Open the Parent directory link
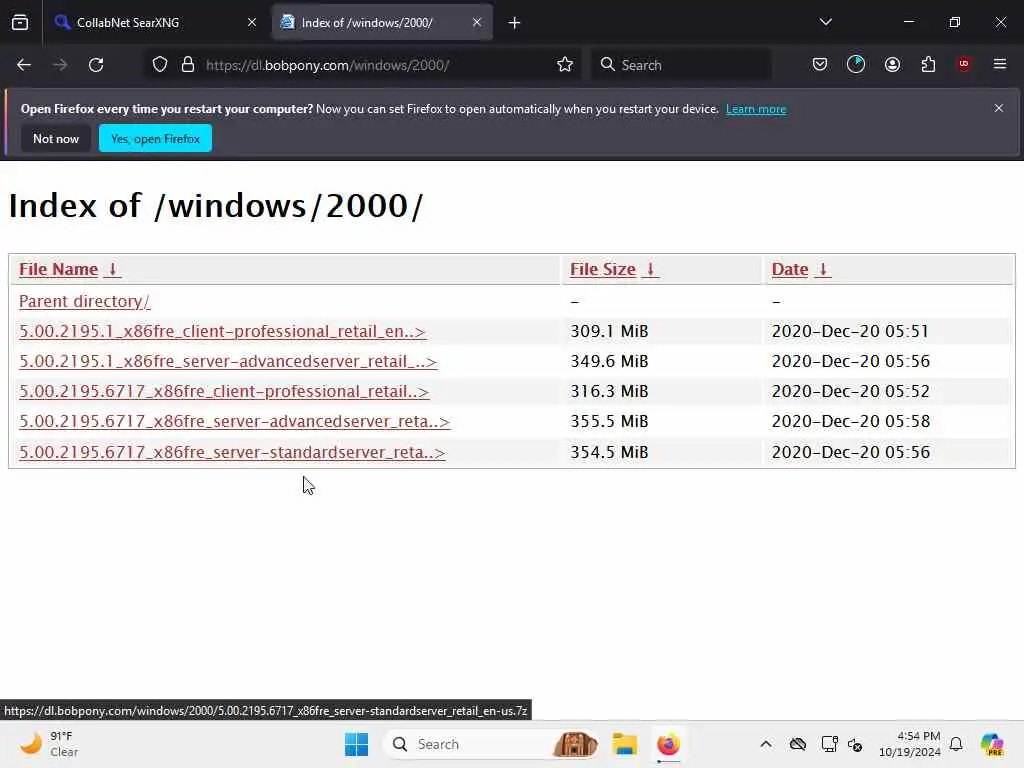This screenshot has height=768, width=1024. 85,301
